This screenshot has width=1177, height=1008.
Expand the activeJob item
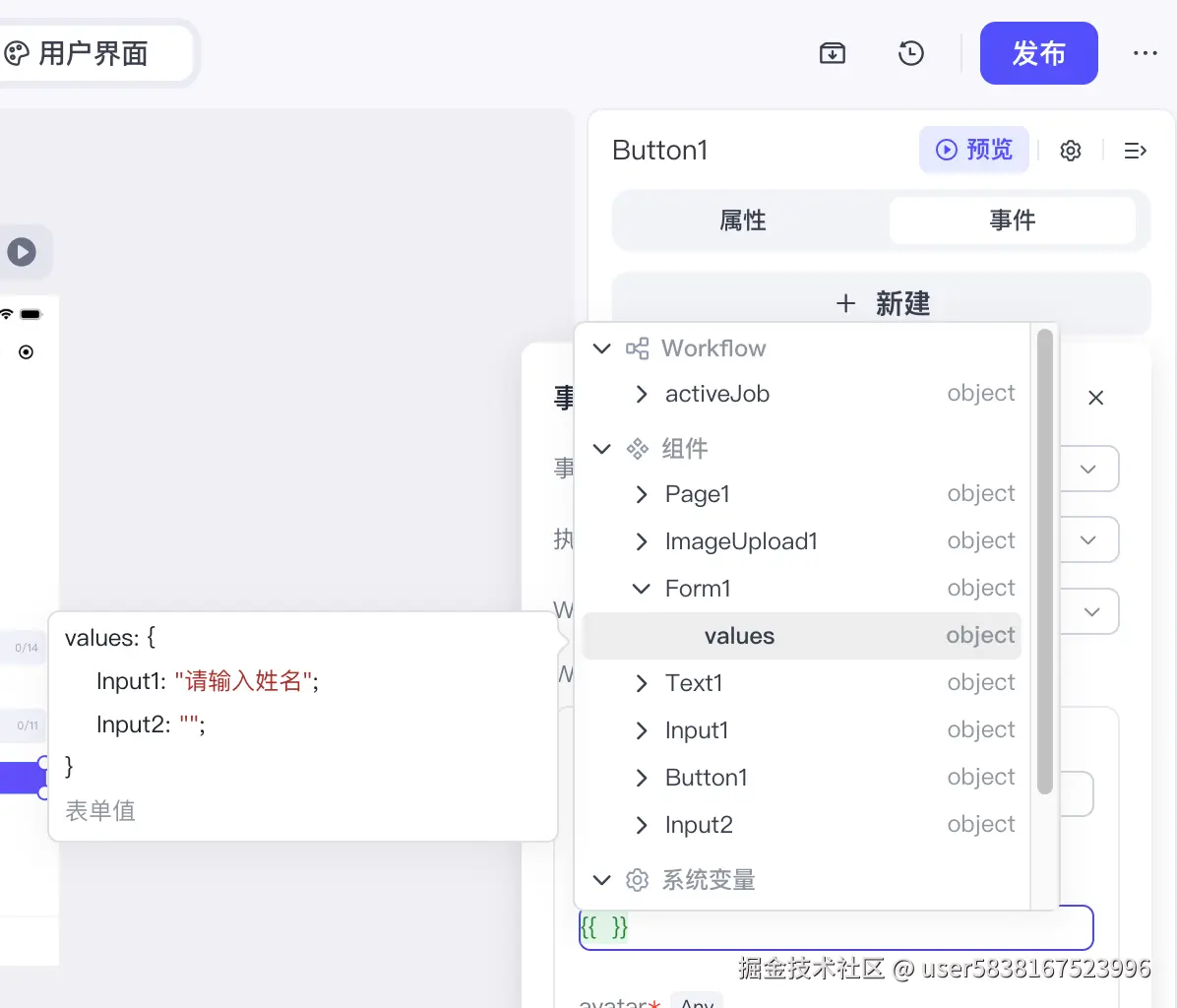point(641,394)
